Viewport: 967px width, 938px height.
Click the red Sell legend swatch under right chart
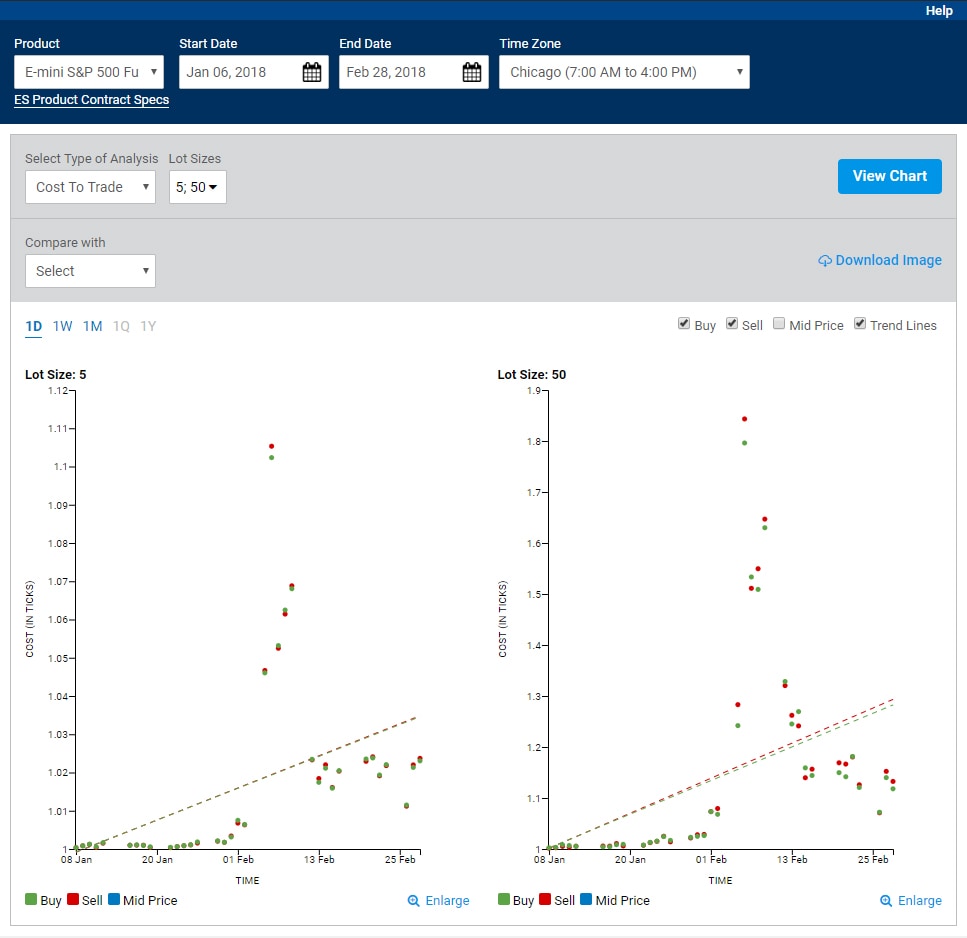pyautogui.click(x=545, y=900)
